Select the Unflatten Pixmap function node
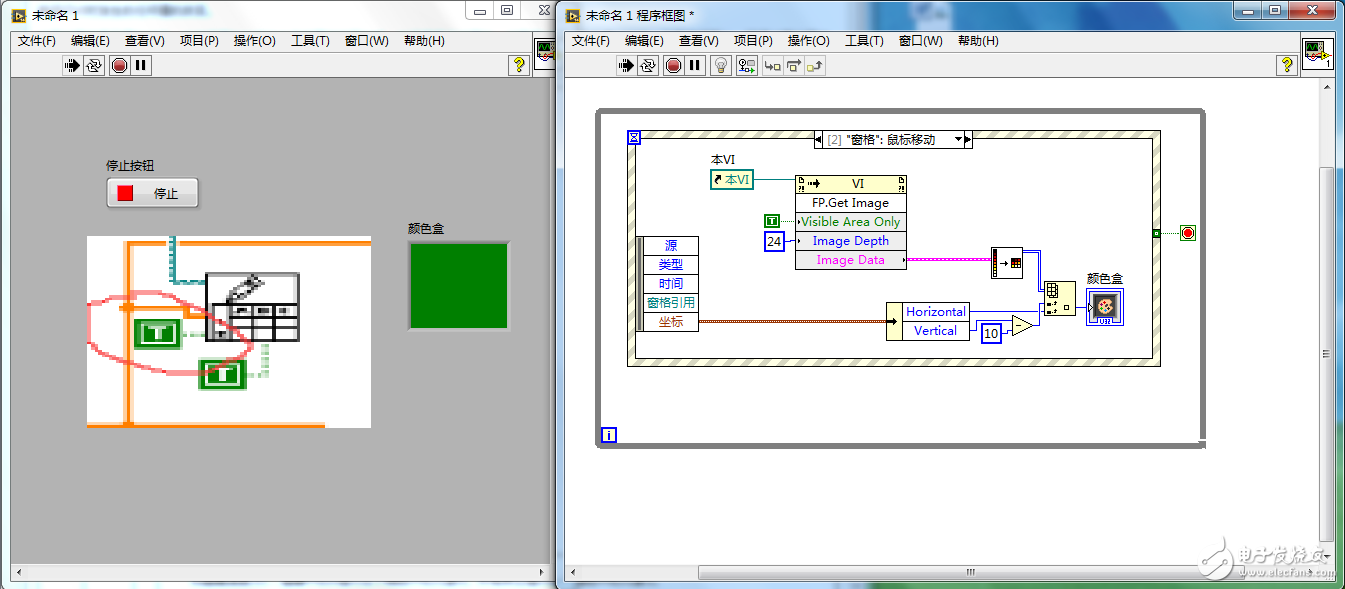The width and height of the screenshot is (1345, 589). [1006, 262]
